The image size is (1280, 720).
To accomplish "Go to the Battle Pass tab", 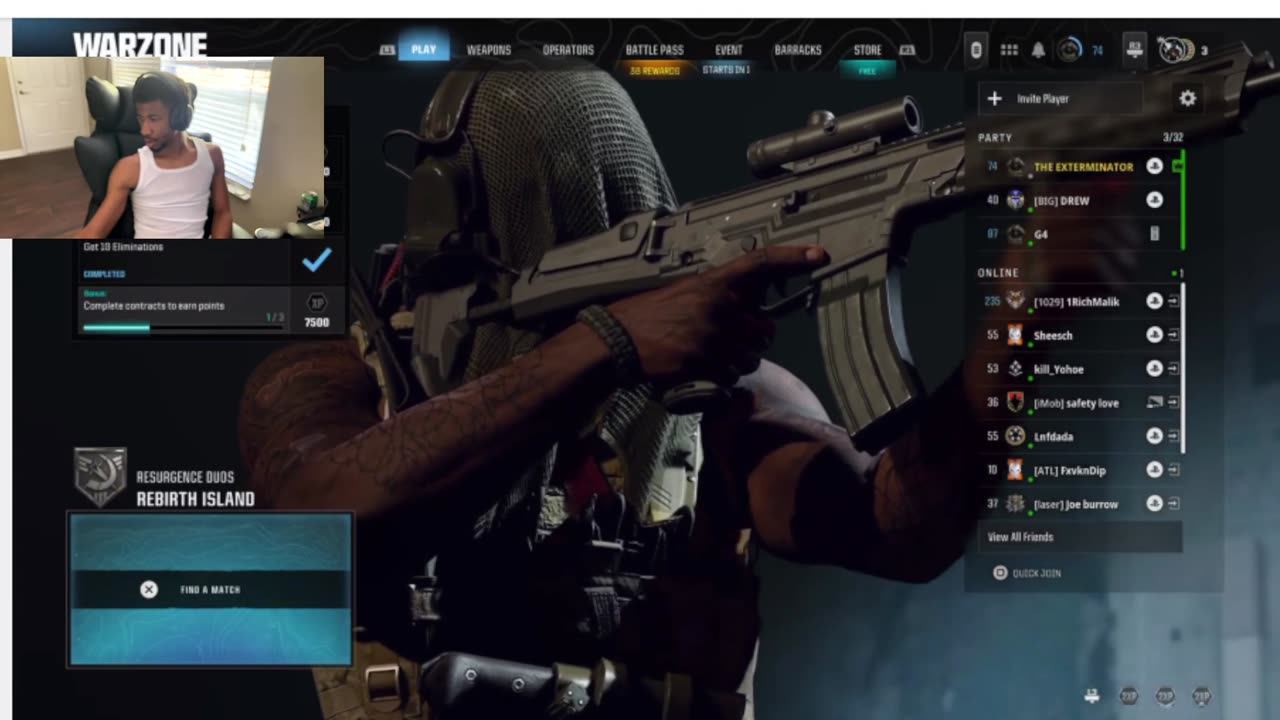I will (655, 50).
